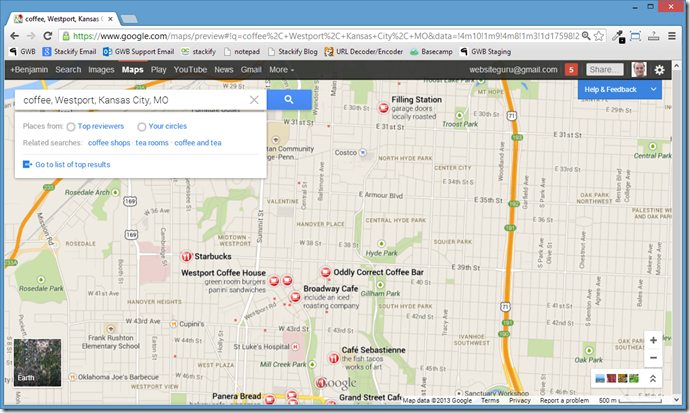Click the +Benjamin profile link
Screen dimensions: 690x413
[x=29, y=69]
